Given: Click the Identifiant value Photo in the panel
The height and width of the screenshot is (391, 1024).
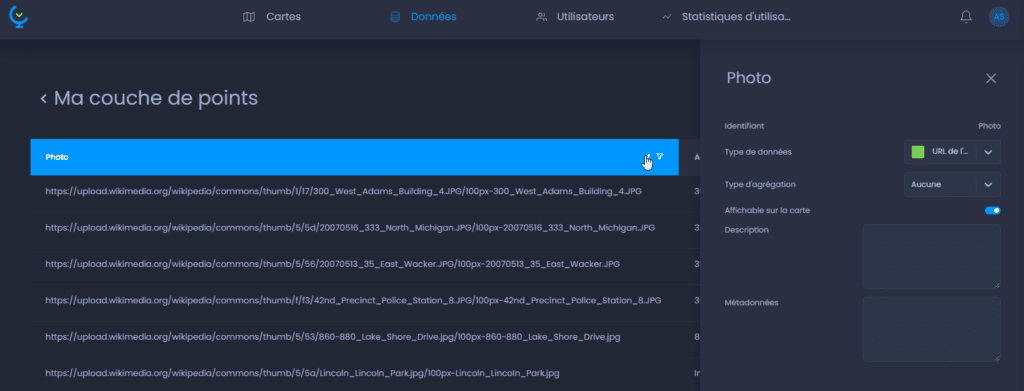Looking at the screenshot, I should click(989, 126).
